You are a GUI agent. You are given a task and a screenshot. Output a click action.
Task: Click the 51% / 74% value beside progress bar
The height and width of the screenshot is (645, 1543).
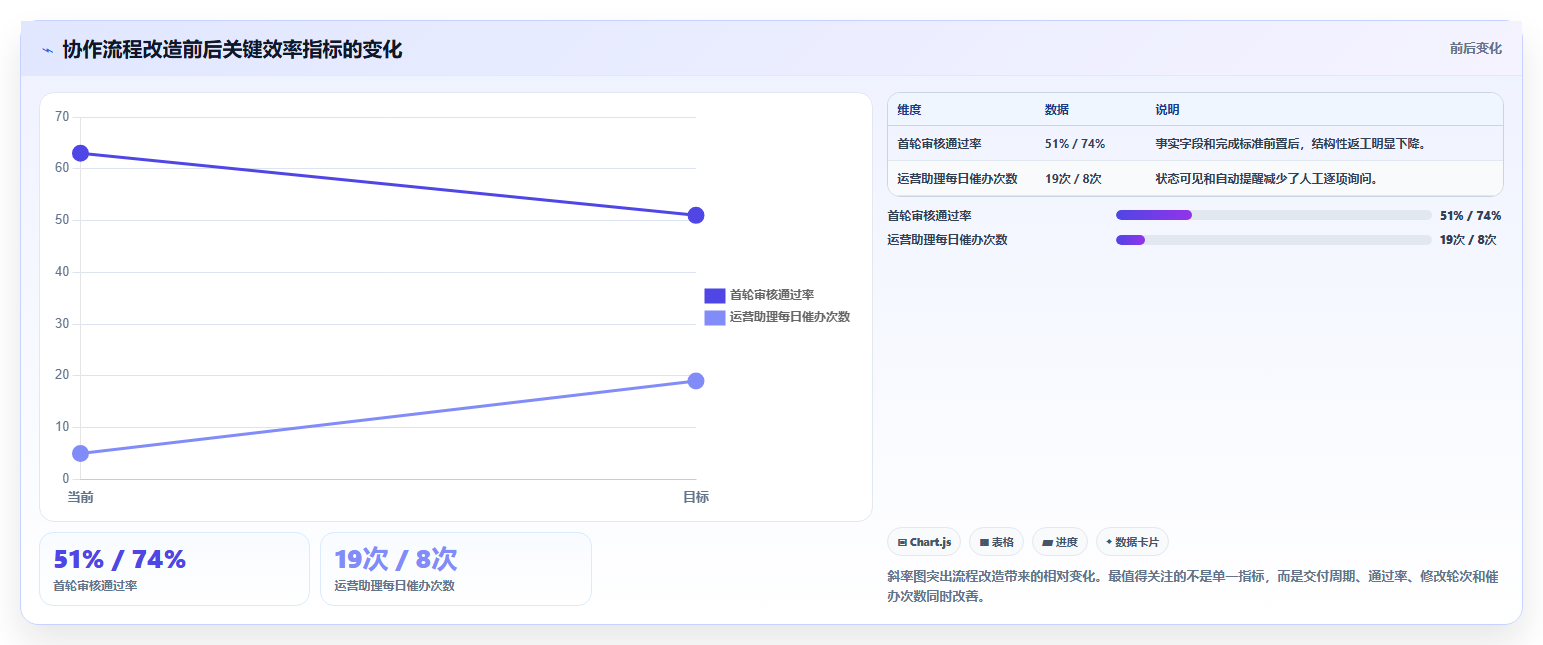click(x=1470, y=215)
